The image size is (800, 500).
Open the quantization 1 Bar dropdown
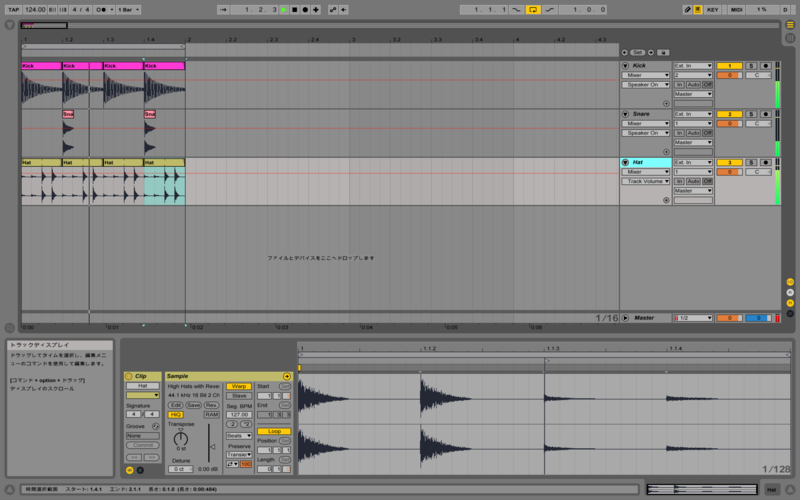[x=129, y=10]
